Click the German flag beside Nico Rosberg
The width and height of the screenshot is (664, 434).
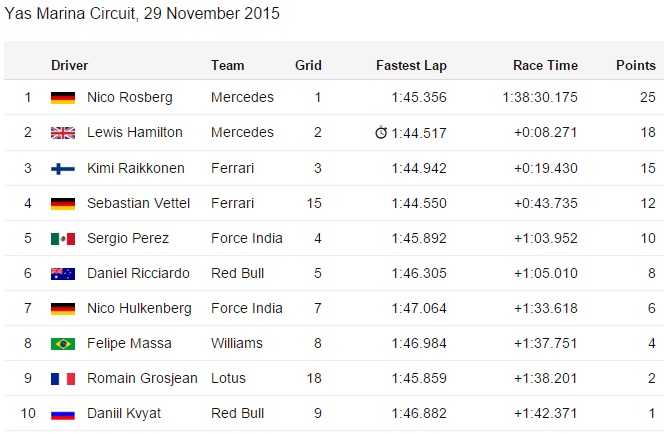point(63,98)
